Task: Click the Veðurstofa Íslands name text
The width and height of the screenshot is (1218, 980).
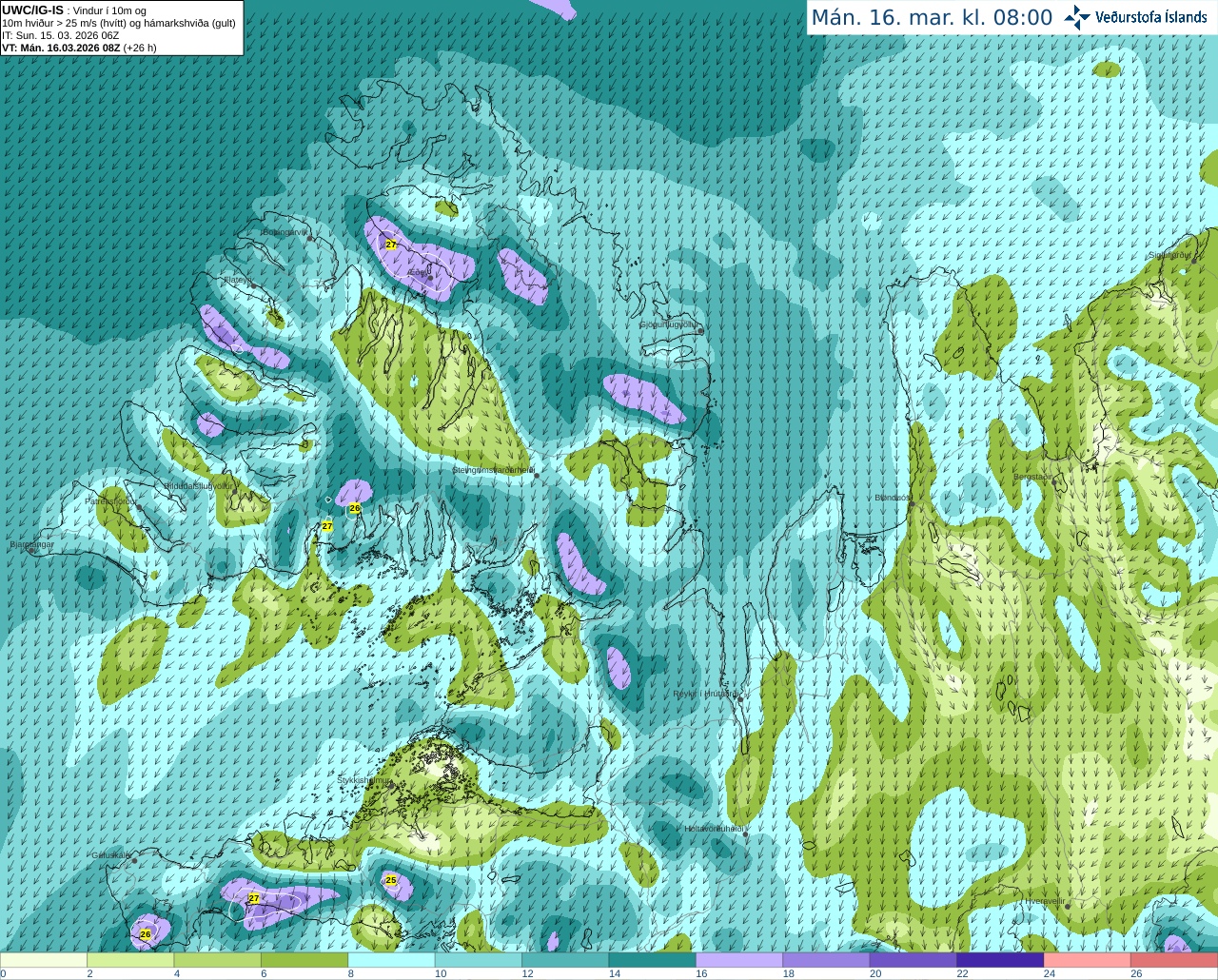Action: point(1151,17)
